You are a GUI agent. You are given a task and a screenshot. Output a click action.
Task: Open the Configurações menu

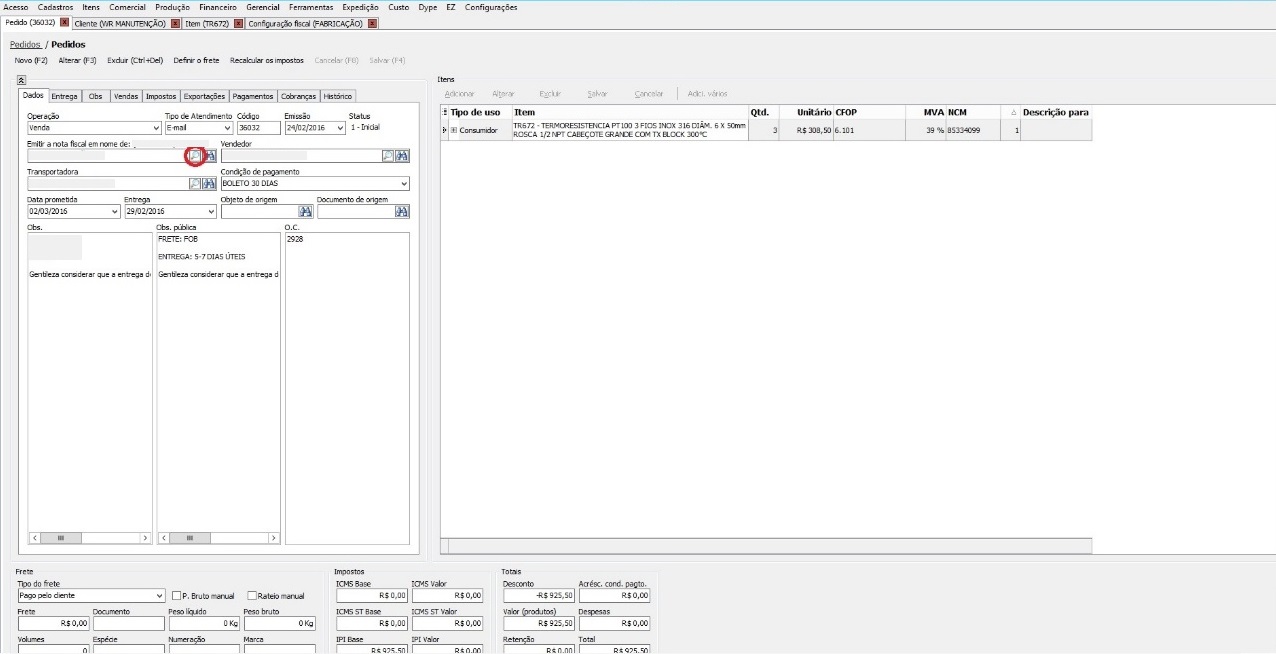(491, 7)
